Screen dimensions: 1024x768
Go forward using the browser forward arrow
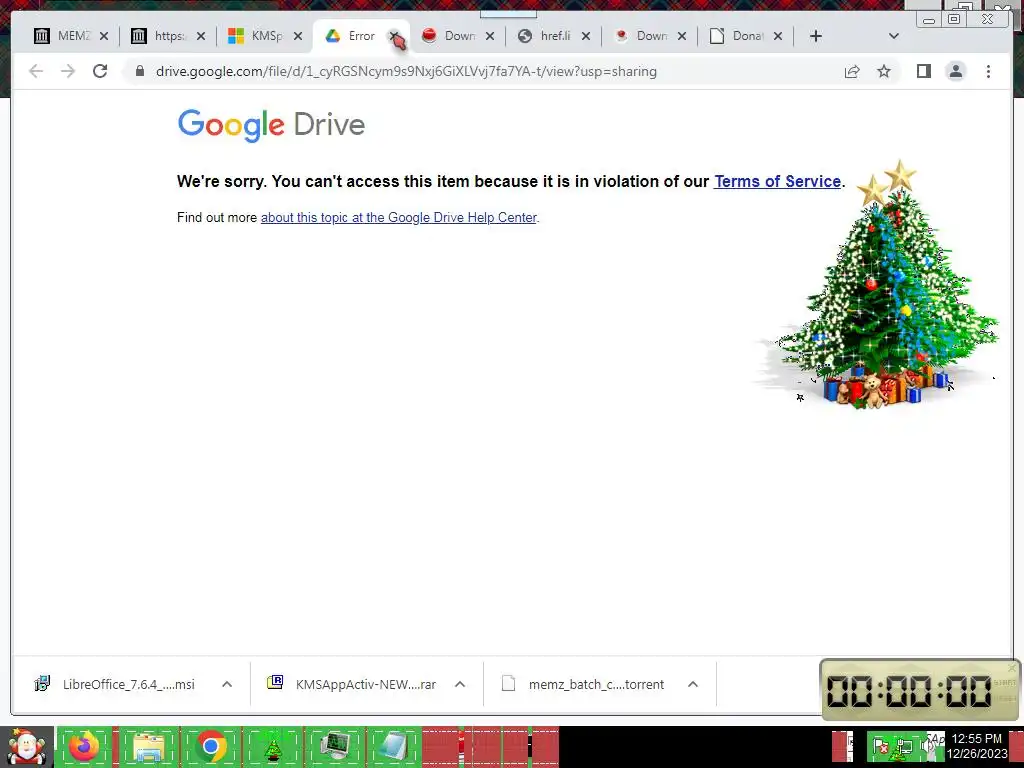[x=68, y=71]
